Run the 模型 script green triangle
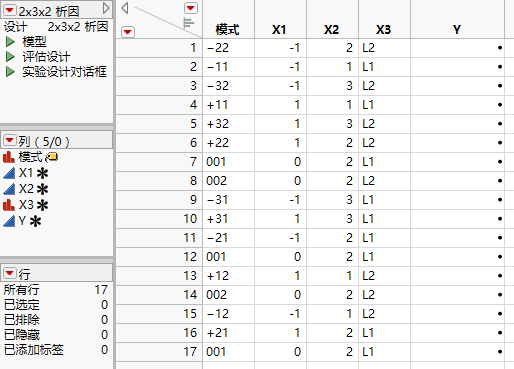The image size is (514, 369). (x=10, y=42)
